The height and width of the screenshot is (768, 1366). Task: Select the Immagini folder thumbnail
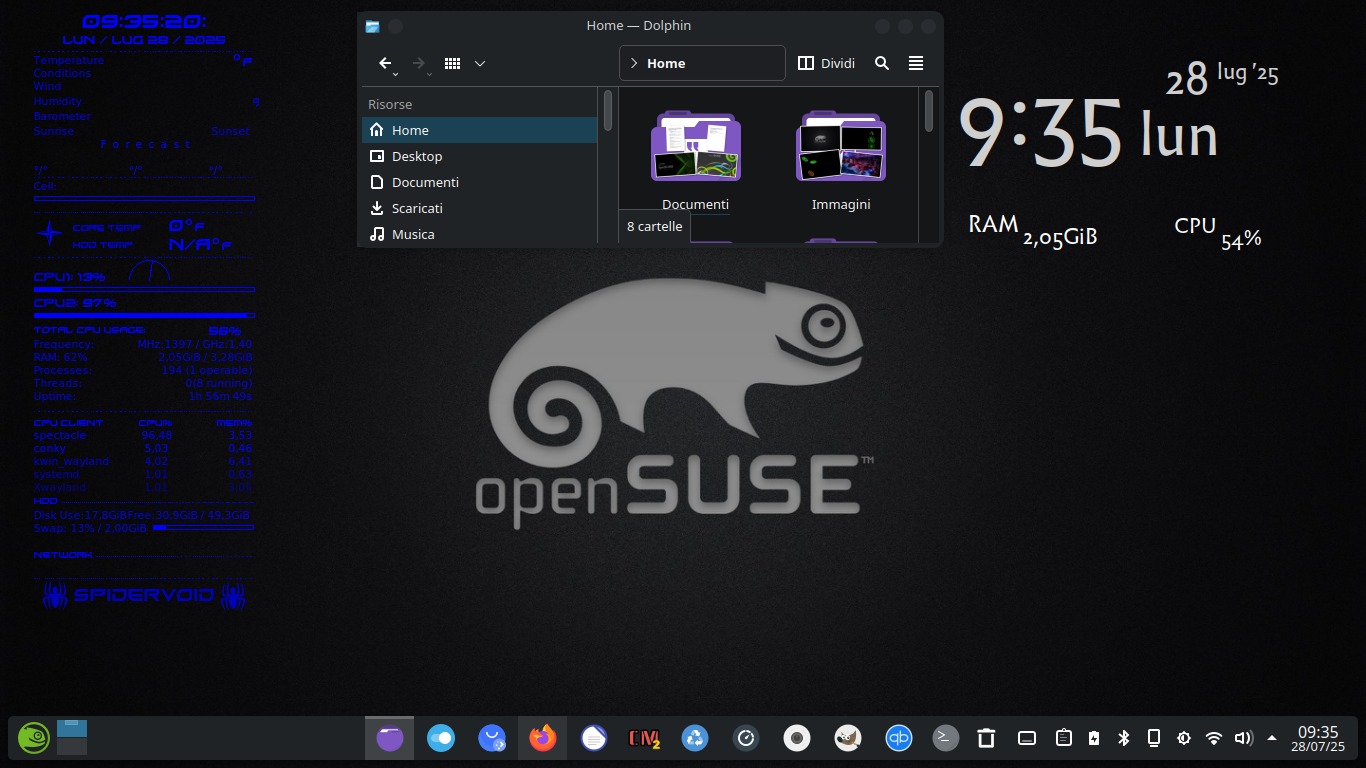841,146
